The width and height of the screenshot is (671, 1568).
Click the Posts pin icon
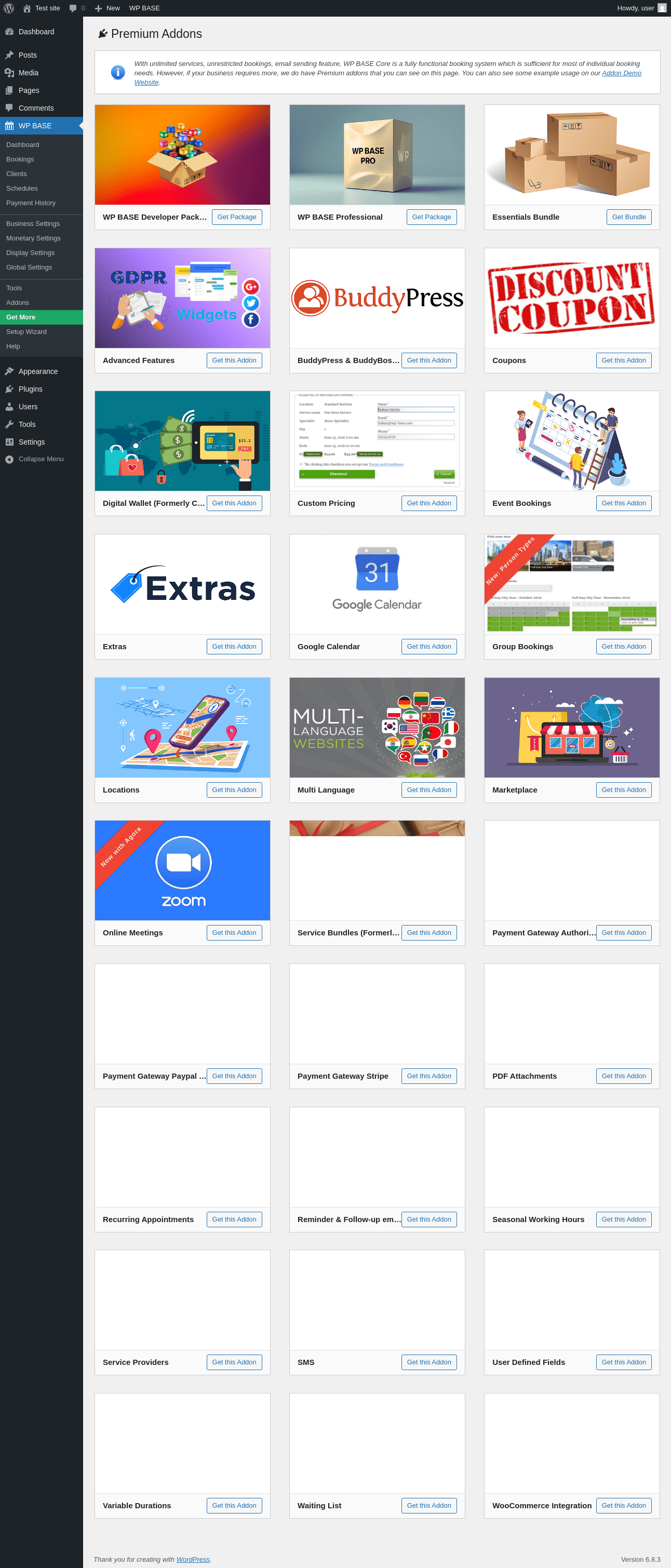pos(9,55)
